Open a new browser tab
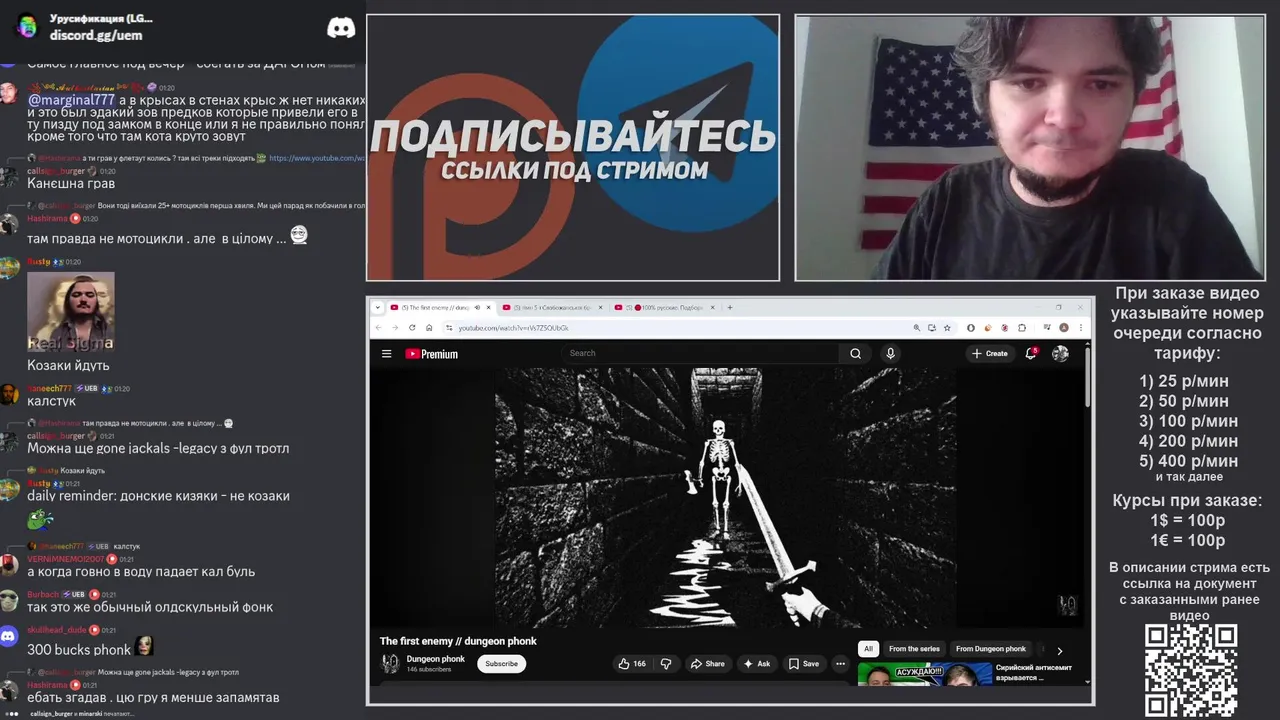The width and height of the screenshot is (1280, 720). click(x=730, y=307)
